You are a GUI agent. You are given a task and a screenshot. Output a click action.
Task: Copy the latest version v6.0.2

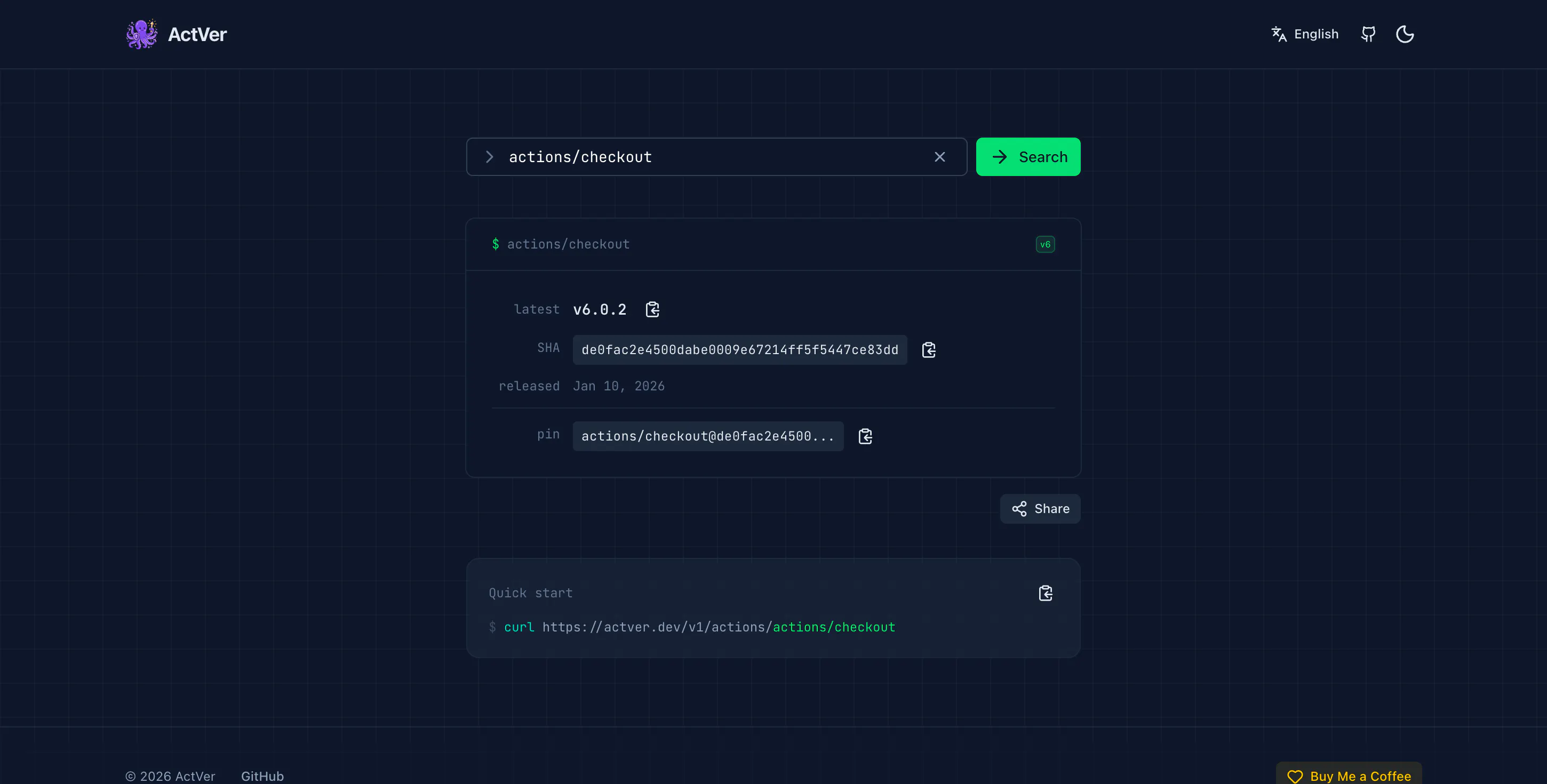(x=652, y=310)
